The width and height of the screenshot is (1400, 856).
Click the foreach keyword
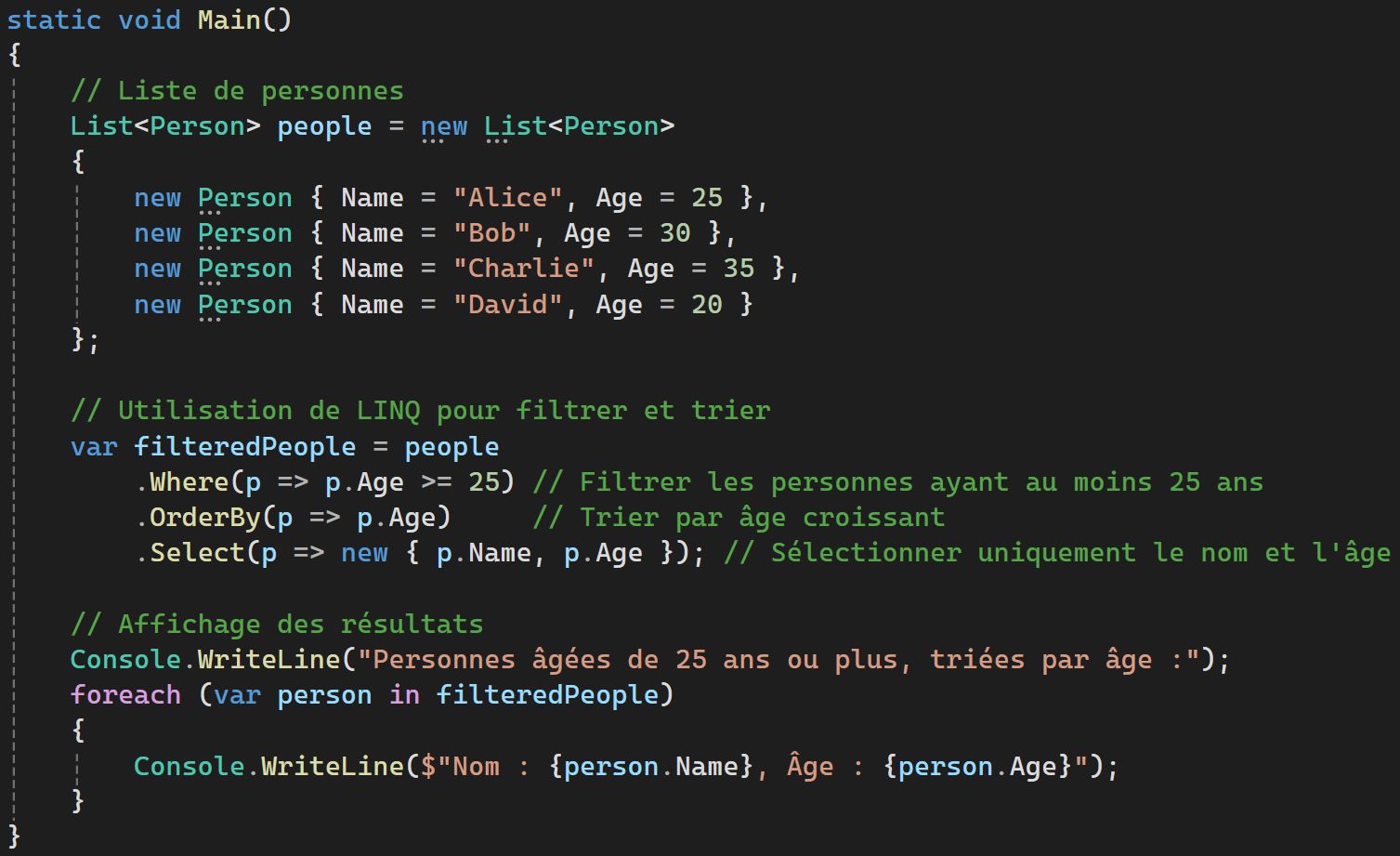tap(125, 695)
